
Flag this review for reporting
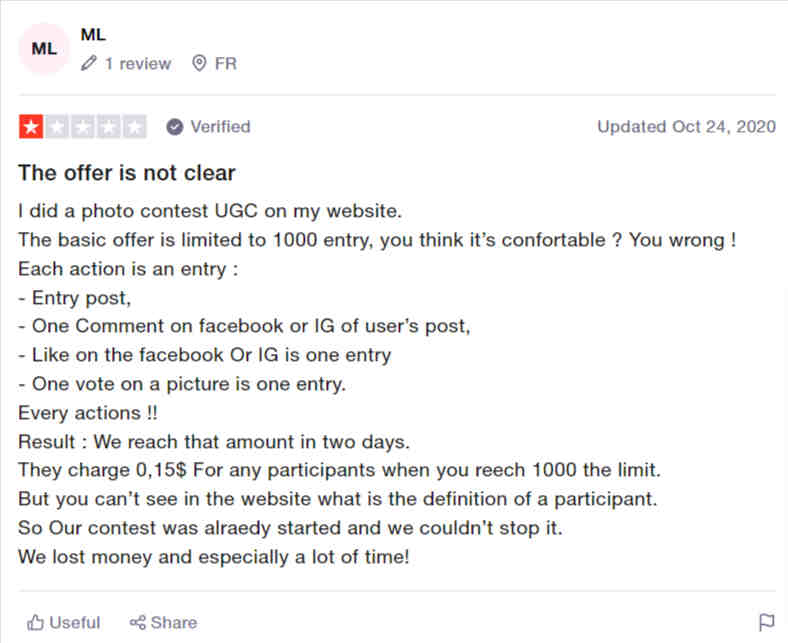pyautogui.click(x=766, y=622)
